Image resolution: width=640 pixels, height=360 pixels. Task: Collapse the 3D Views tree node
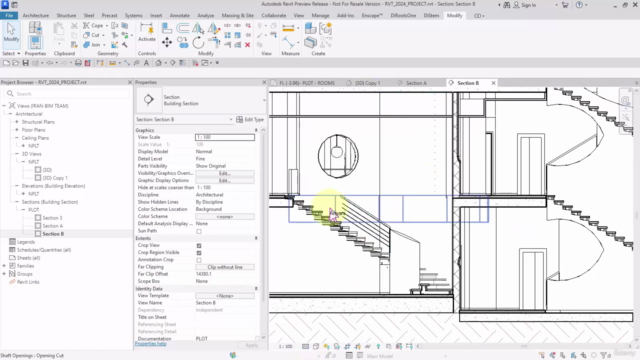tap(17, 154)
